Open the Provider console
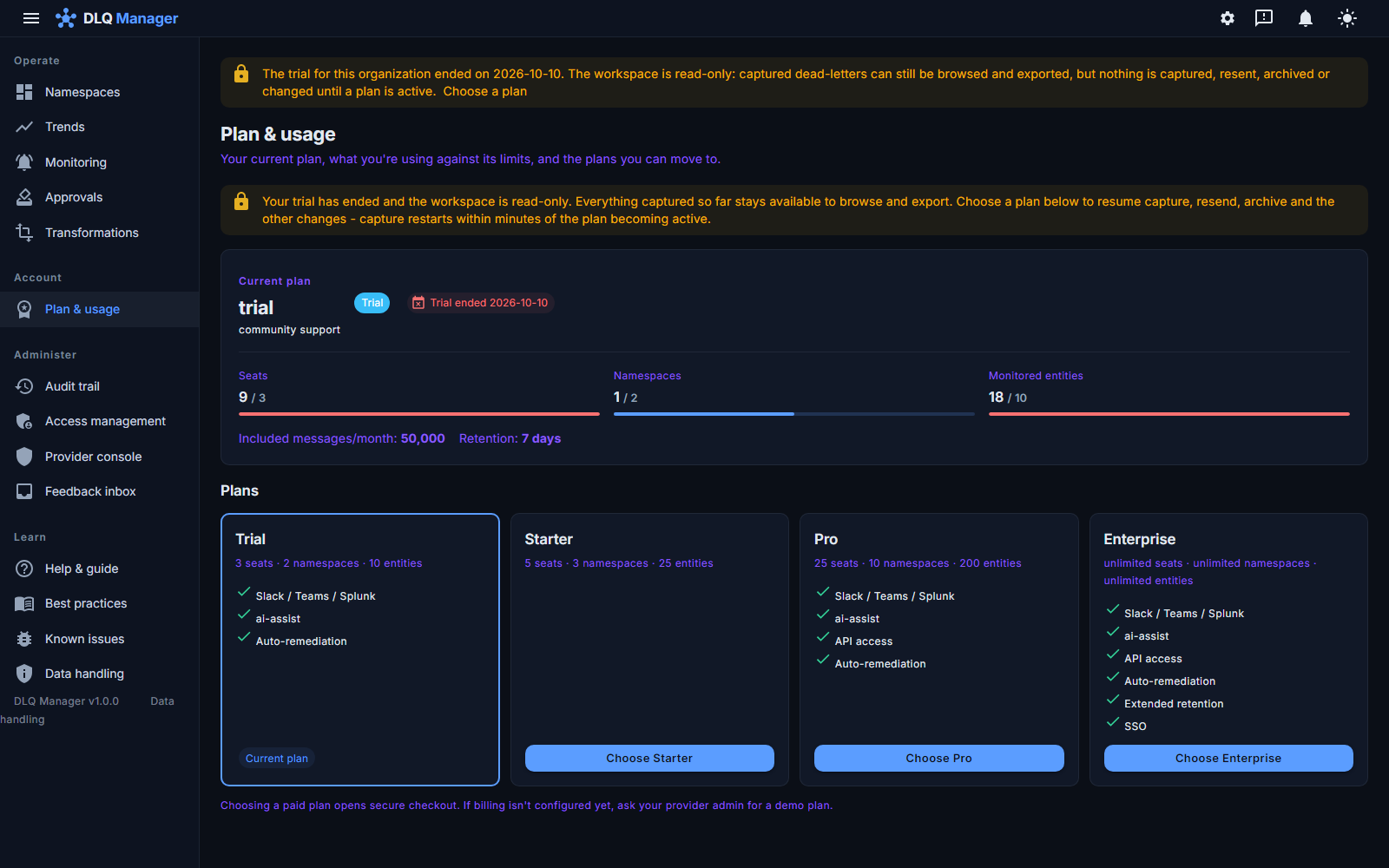The width and height of the screenshot is (1389, 868). [99, 457]
